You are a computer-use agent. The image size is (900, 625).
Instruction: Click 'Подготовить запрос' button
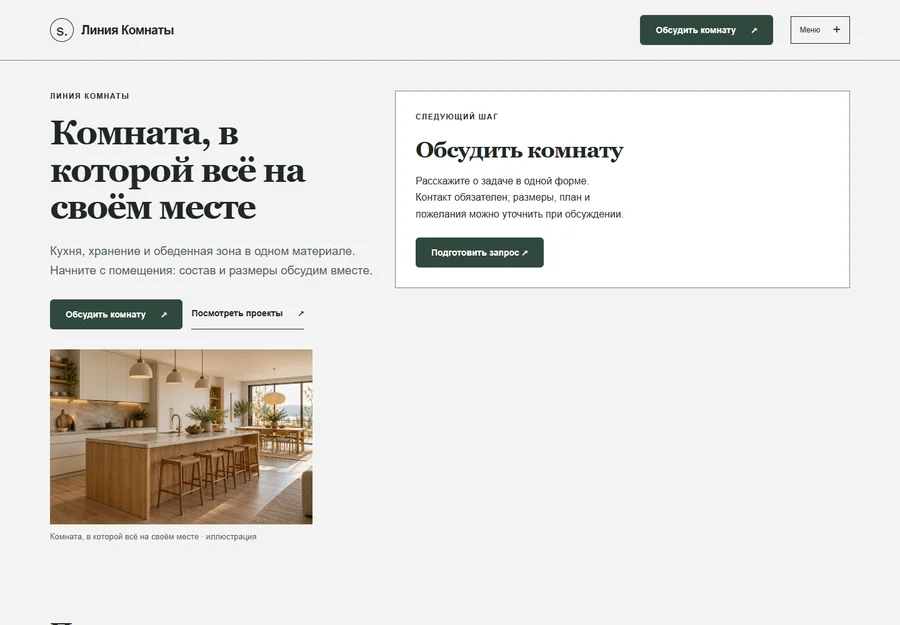[479, 253]
